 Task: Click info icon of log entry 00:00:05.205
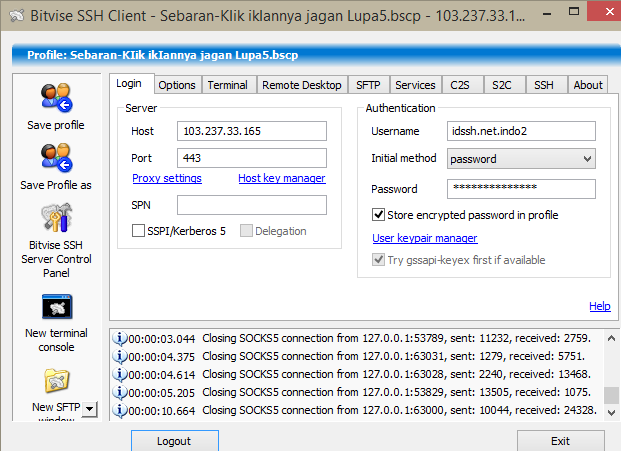119,392
